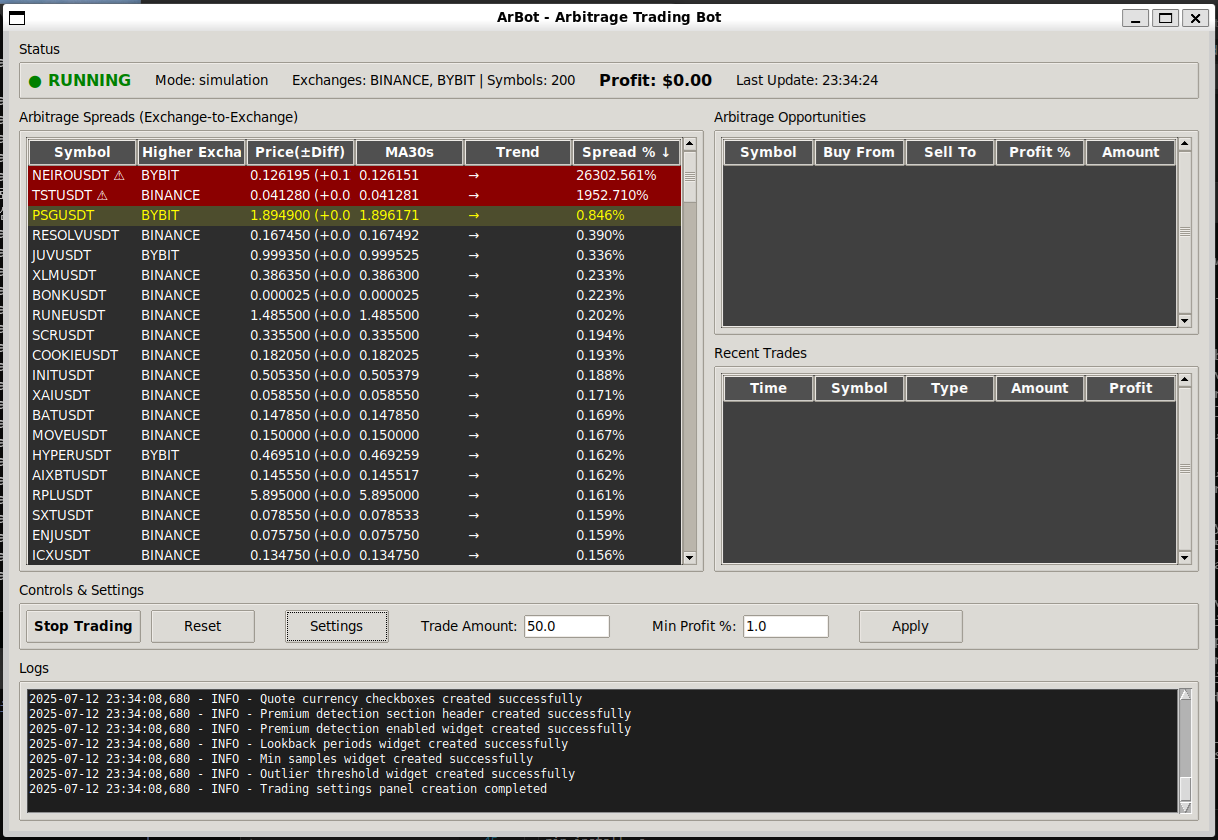
Task: Click the Recent Trades scrollbar down arrow
Action: [1185, 557]
